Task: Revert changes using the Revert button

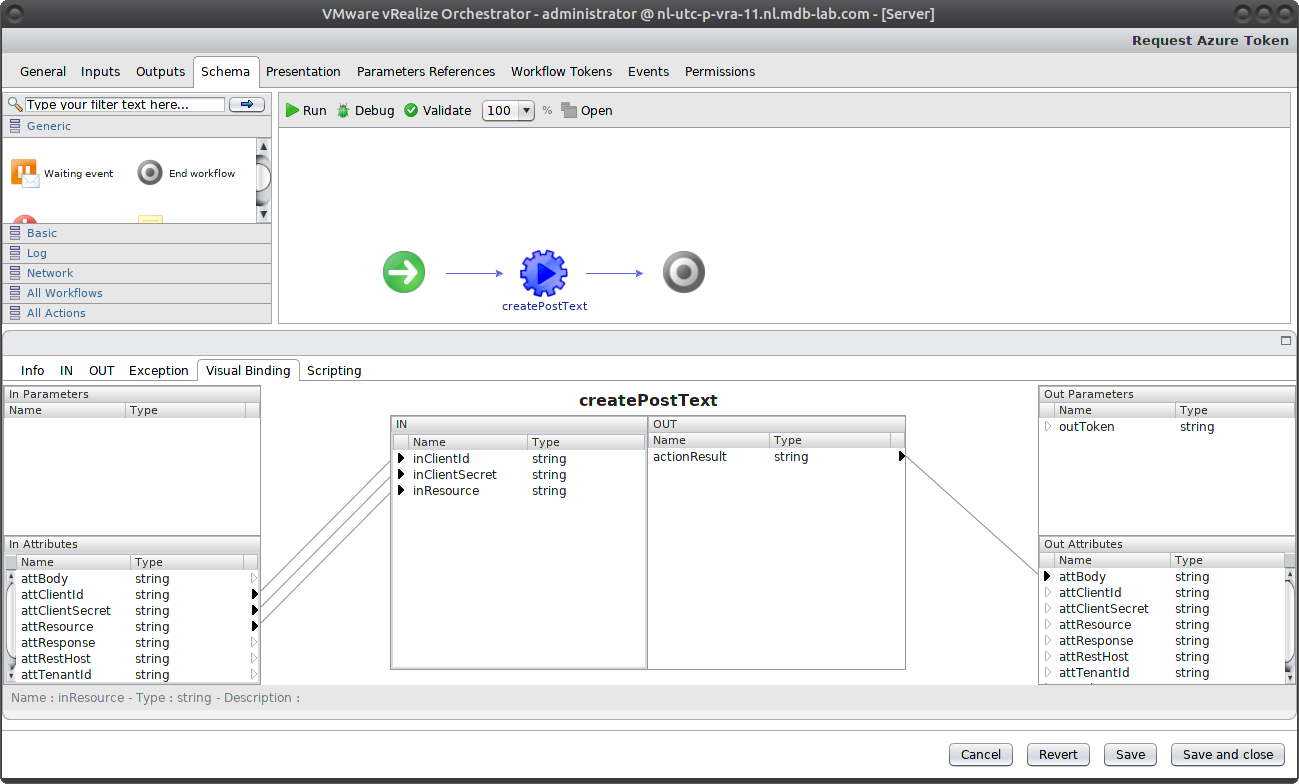Action: point(1058,754)
